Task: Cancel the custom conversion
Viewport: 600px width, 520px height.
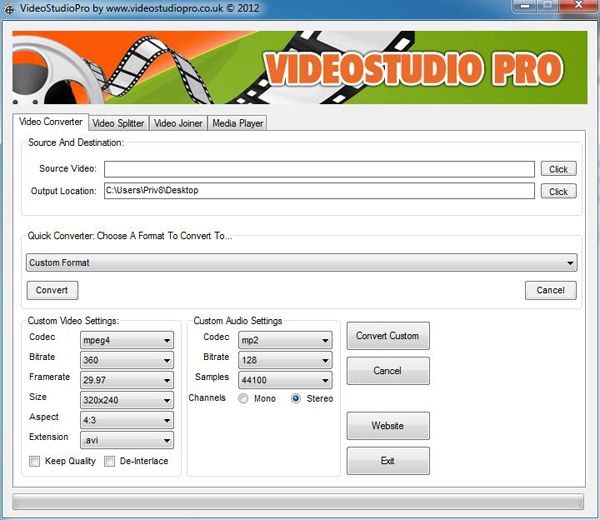Action: tap(388, 371)
